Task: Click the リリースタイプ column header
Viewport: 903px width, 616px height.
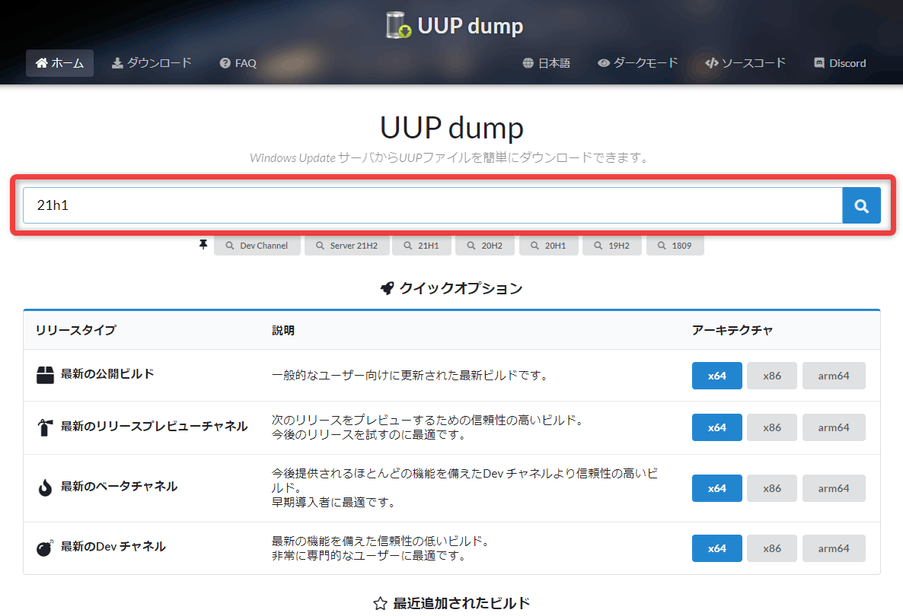Action: (x=76, y=330)
